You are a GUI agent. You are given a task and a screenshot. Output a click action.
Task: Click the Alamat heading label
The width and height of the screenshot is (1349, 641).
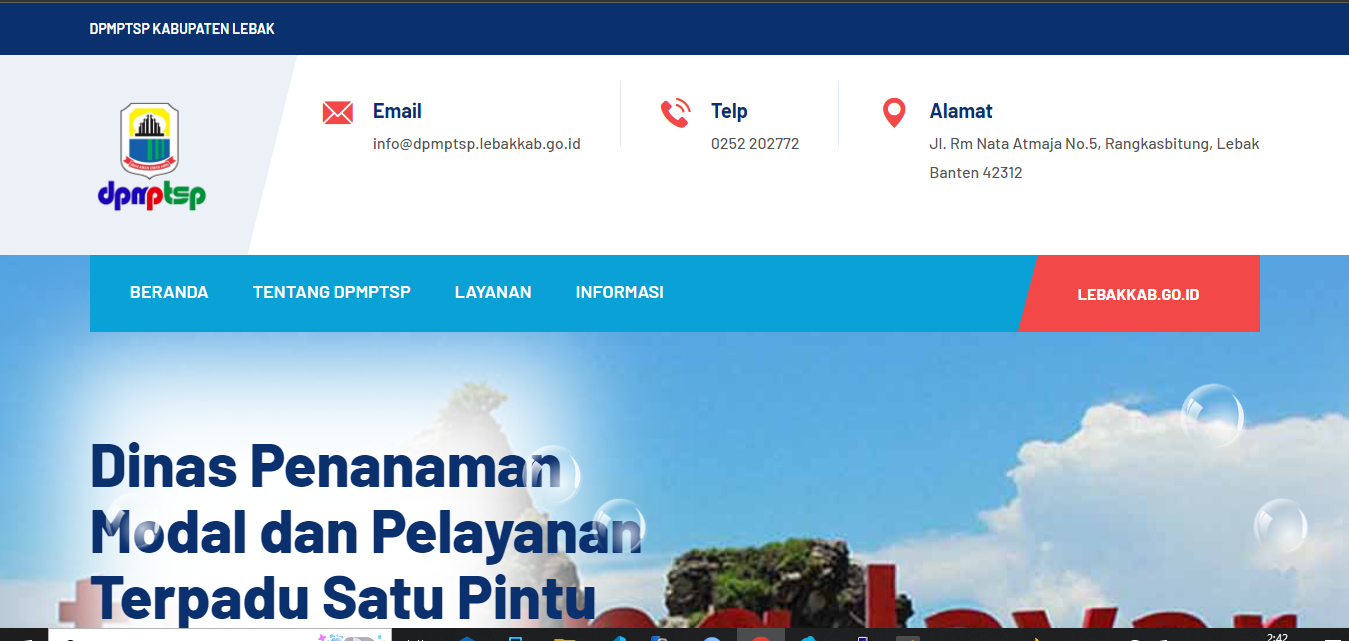pos(961,111)
